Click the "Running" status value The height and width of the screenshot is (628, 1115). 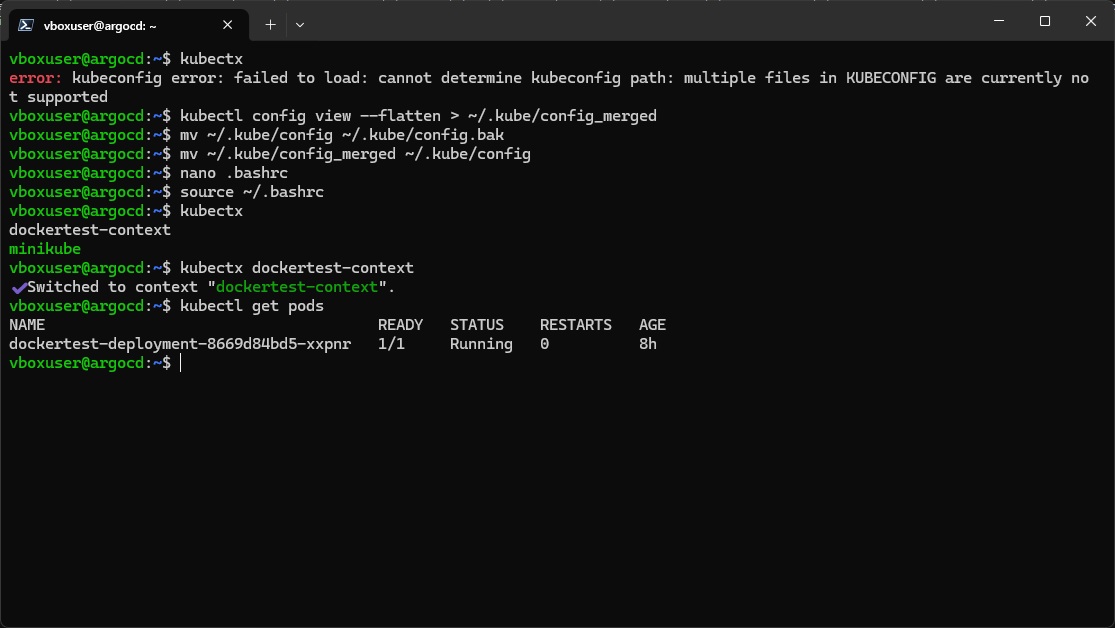[481, 344]
